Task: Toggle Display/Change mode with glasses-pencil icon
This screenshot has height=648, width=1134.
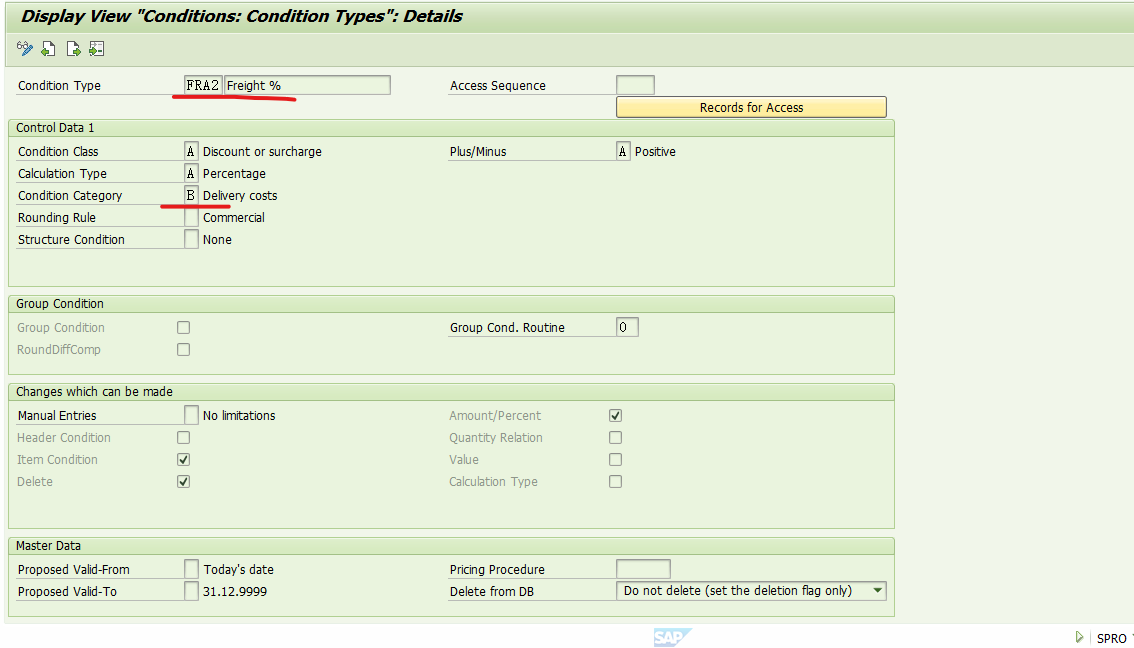Action: pyautogui.click(x=25, y=49)
